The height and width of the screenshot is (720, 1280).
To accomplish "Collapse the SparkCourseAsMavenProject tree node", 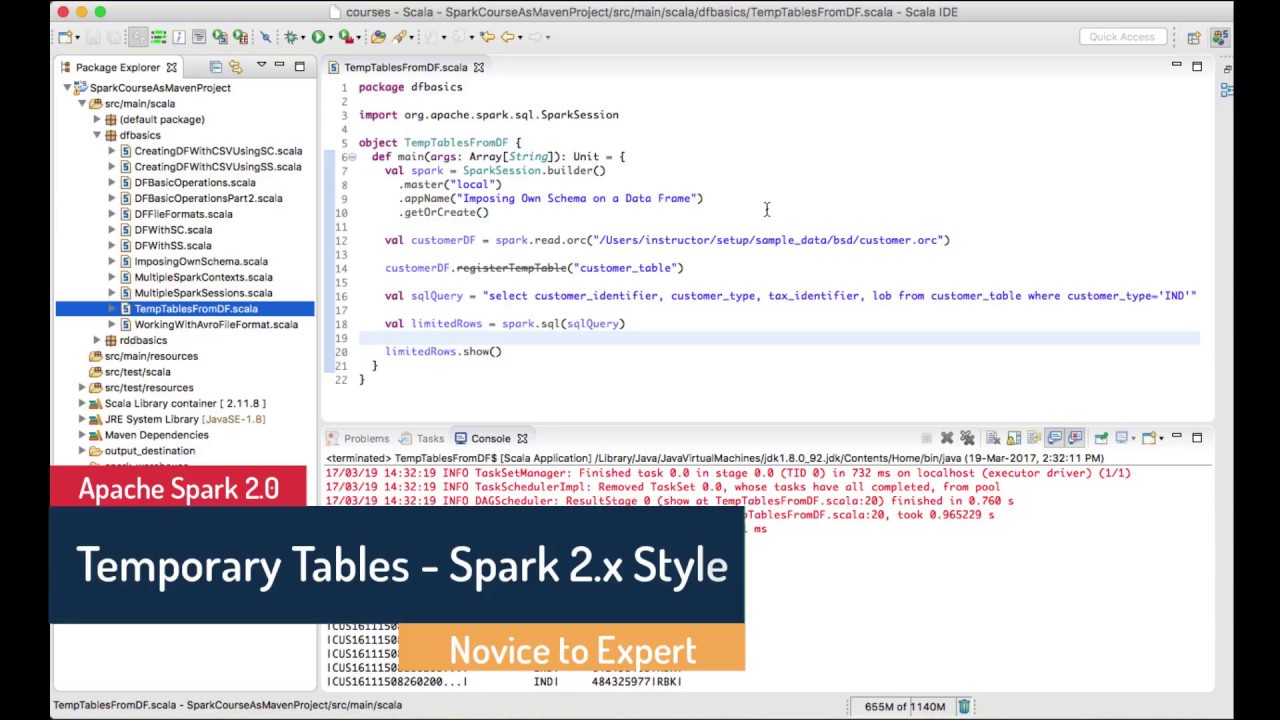I will 67,88.
